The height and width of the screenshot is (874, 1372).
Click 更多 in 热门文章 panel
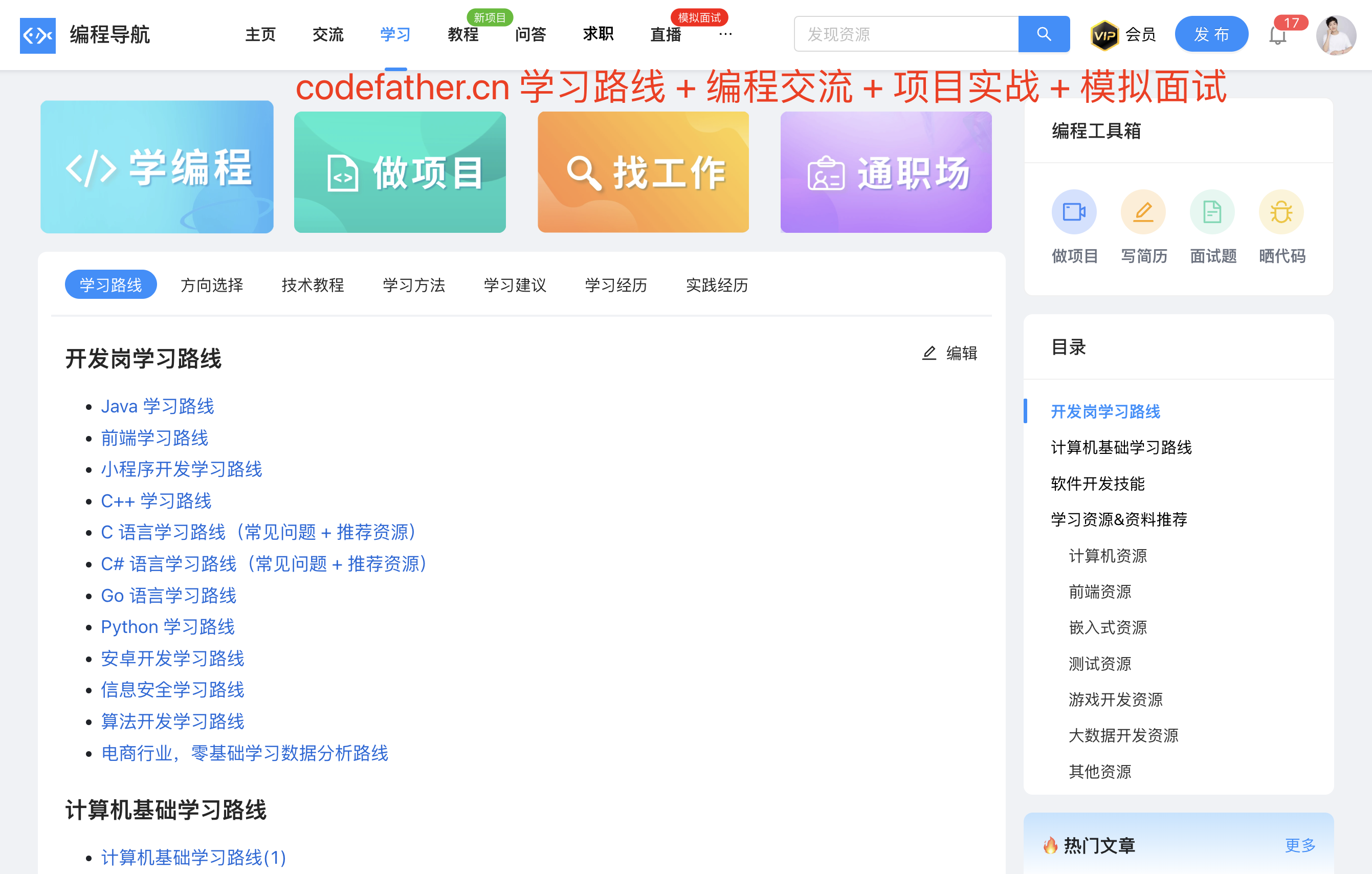pos(1300,845)
